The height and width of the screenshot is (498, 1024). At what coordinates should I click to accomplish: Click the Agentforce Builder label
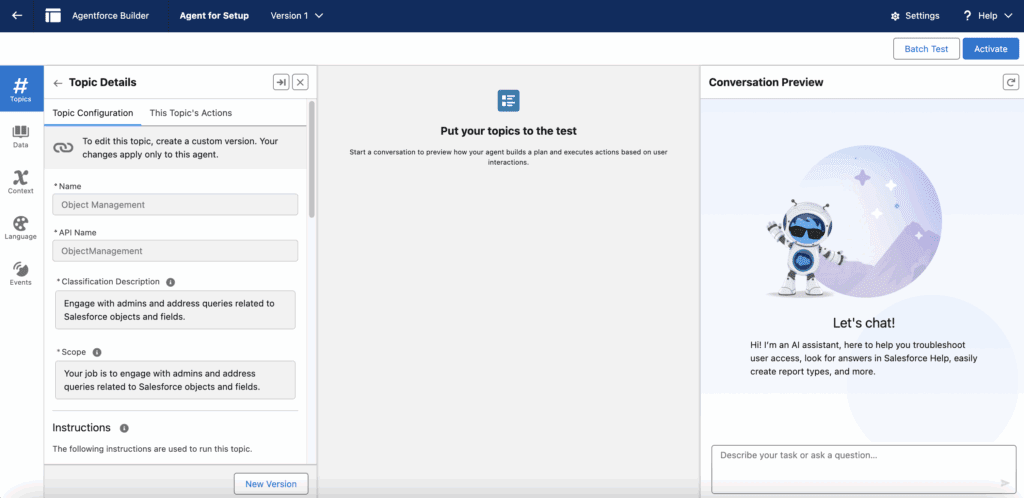point(110,16)
